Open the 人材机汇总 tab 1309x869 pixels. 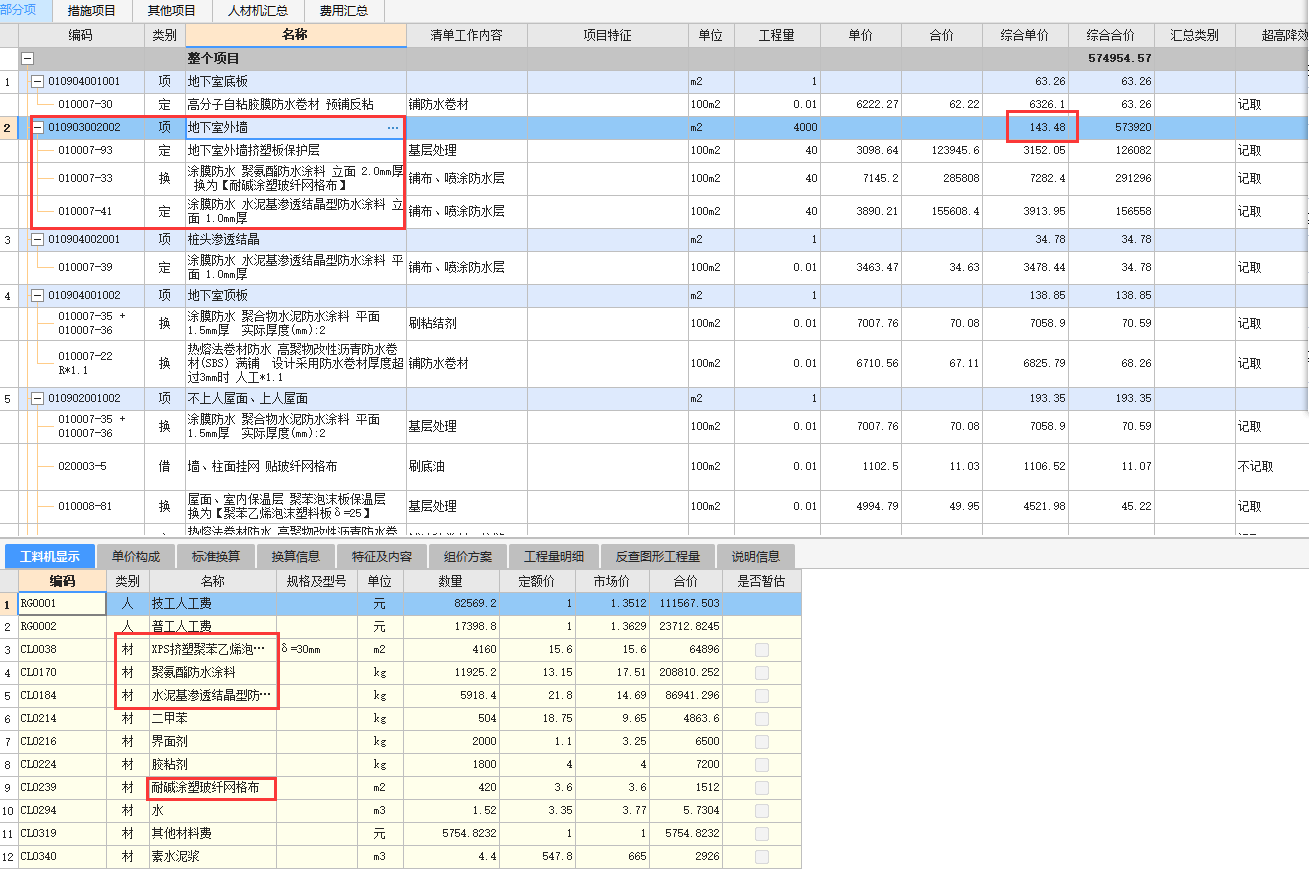coord(258,11)
